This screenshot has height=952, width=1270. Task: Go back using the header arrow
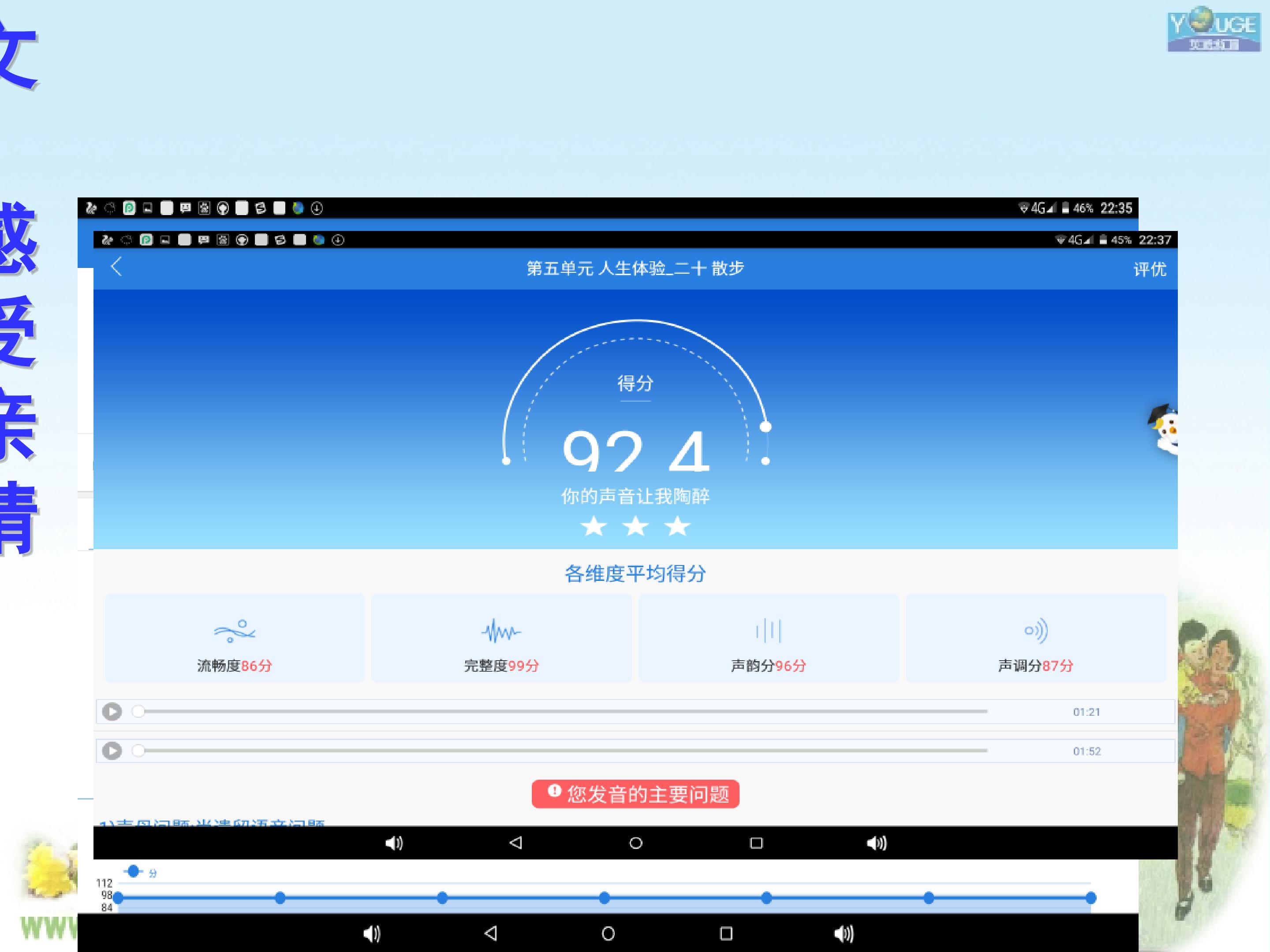[x=116, y=267]
